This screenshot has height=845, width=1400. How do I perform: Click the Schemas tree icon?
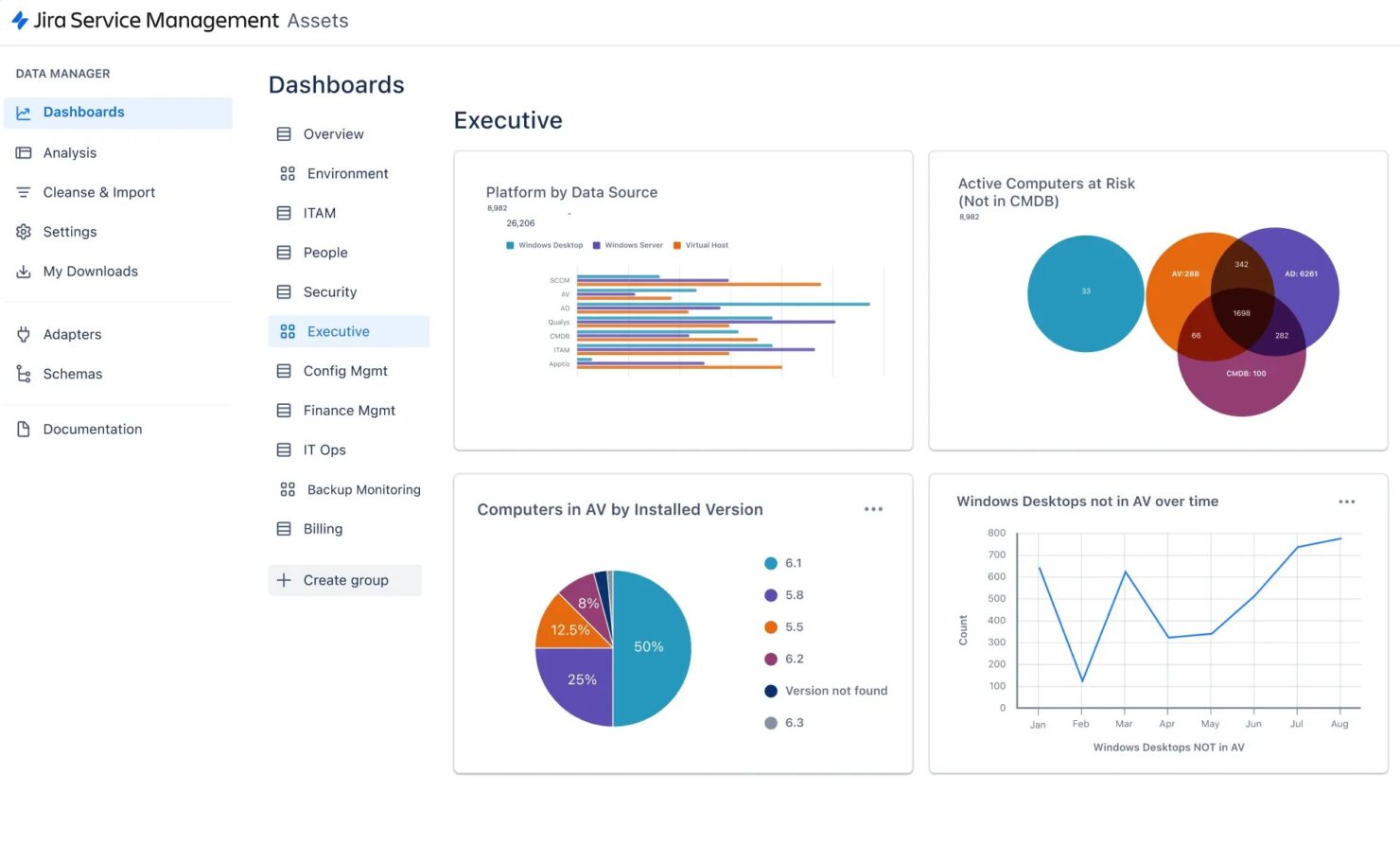click(24, 374)
